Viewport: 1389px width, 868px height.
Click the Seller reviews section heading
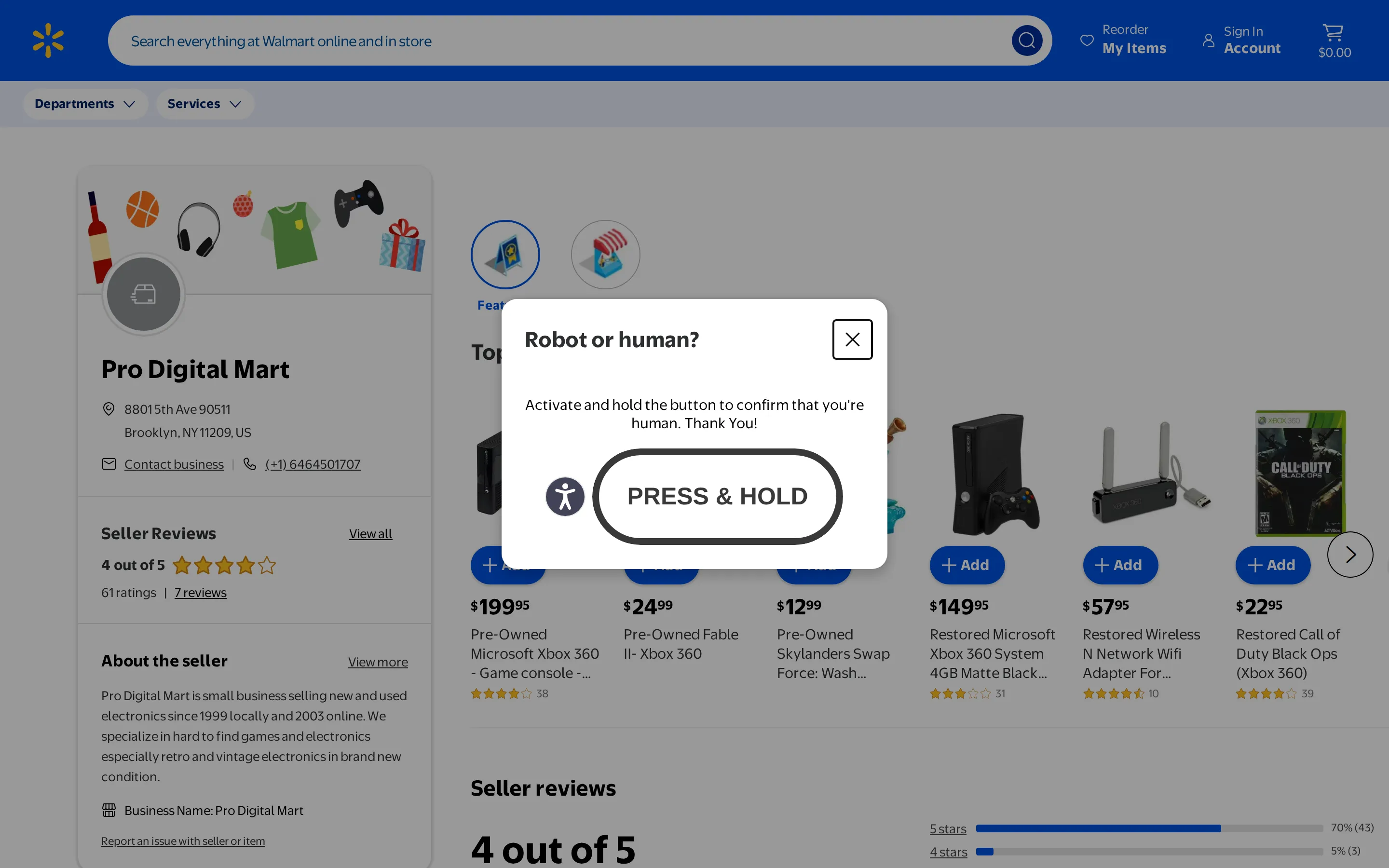(543, 788)
